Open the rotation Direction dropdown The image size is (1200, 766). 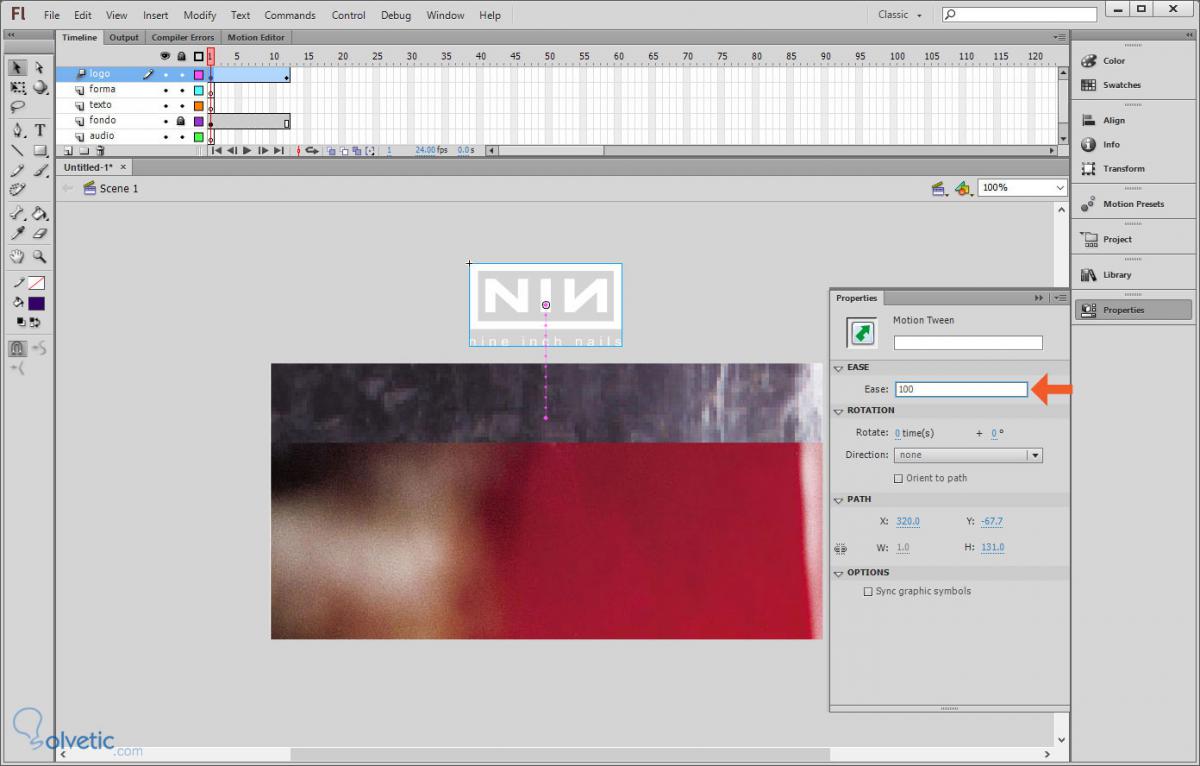click(968, 455)
